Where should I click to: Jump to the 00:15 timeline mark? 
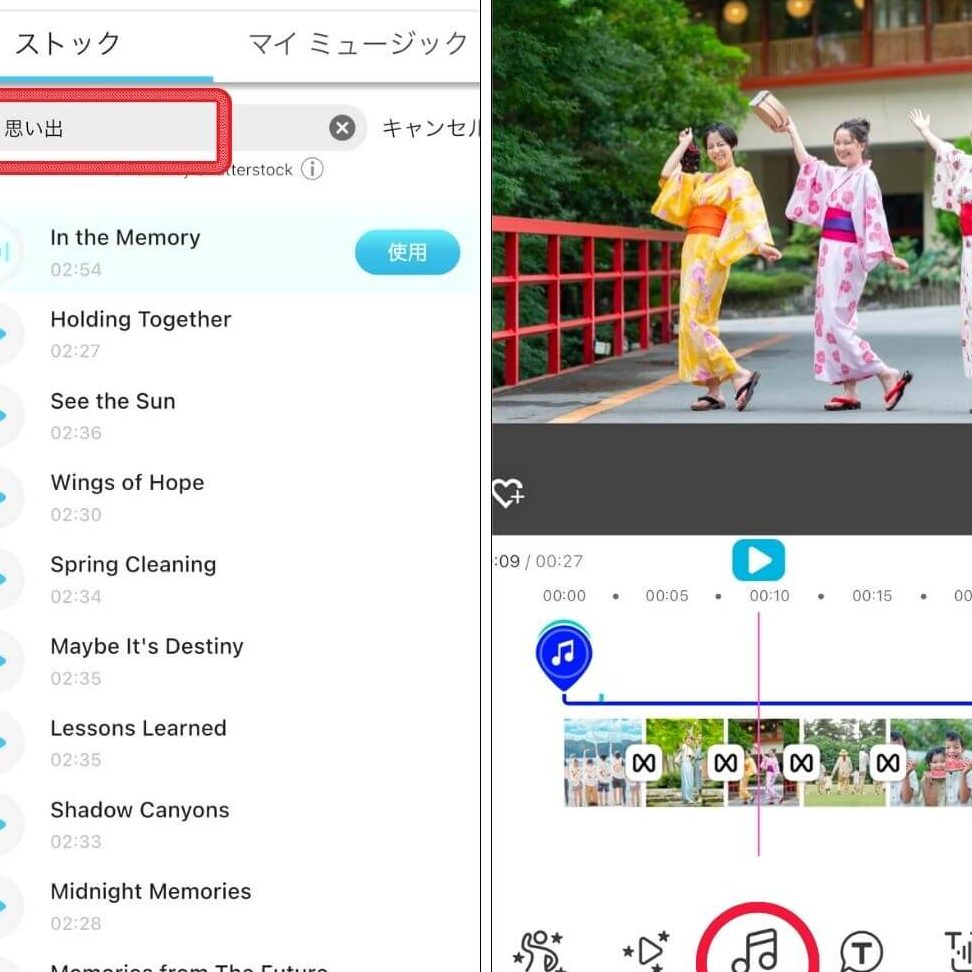pyautogui.click(x=872, y=596)
